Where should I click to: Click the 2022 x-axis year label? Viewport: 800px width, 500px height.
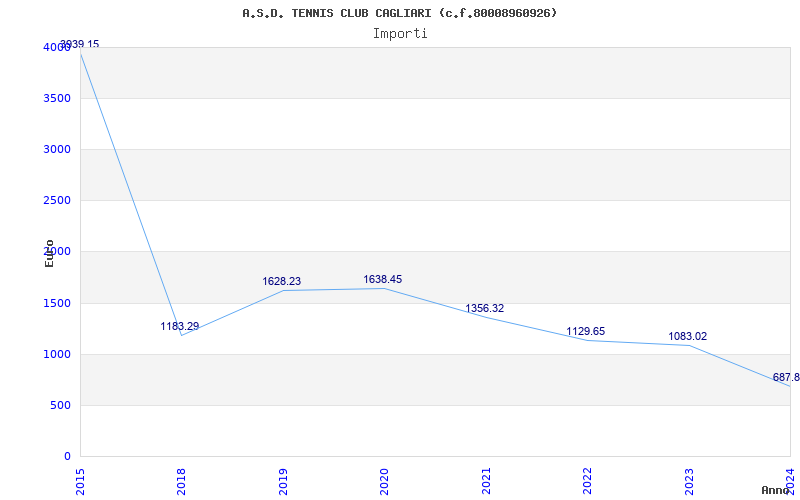pyautogui.click(x=588, y=480)
